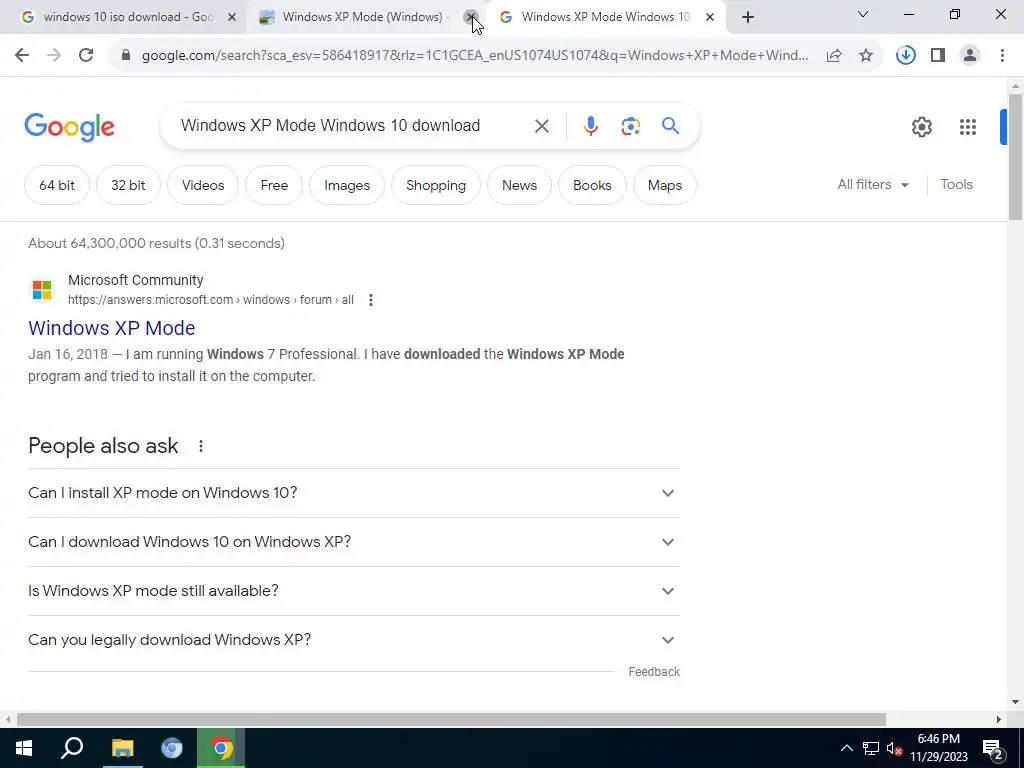The width and height of the screenshot is (1024, 768).
Task: View site information via the lock icon
Action: 126,56
